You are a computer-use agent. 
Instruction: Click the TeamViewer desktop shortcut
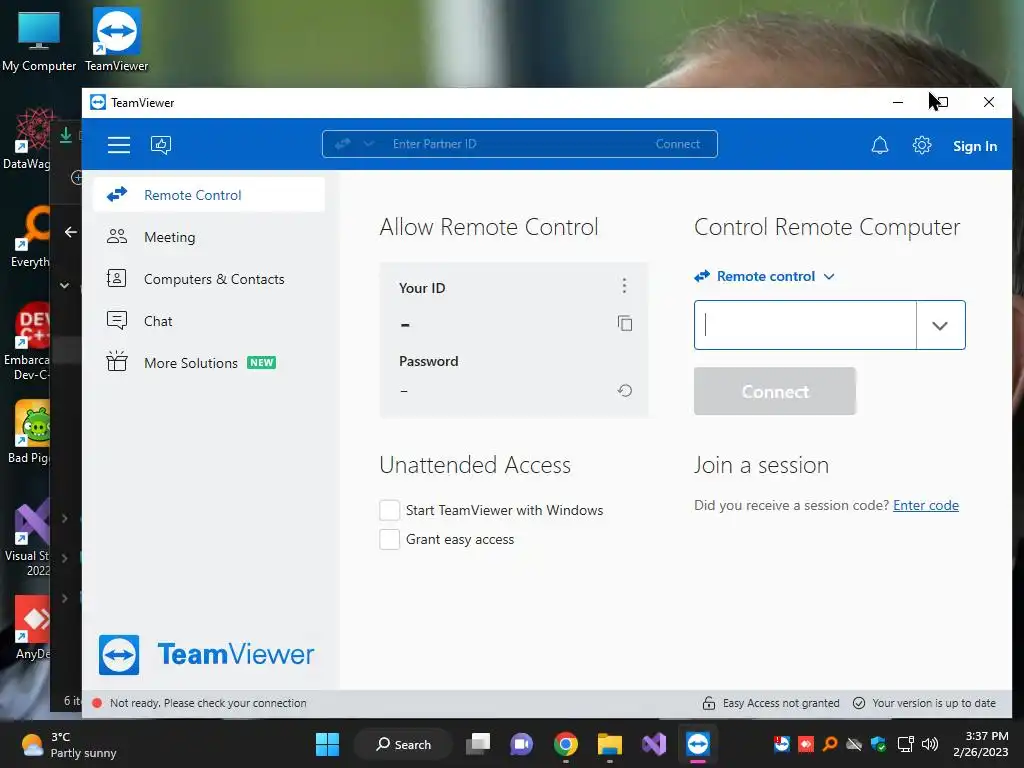click(117, 39)
